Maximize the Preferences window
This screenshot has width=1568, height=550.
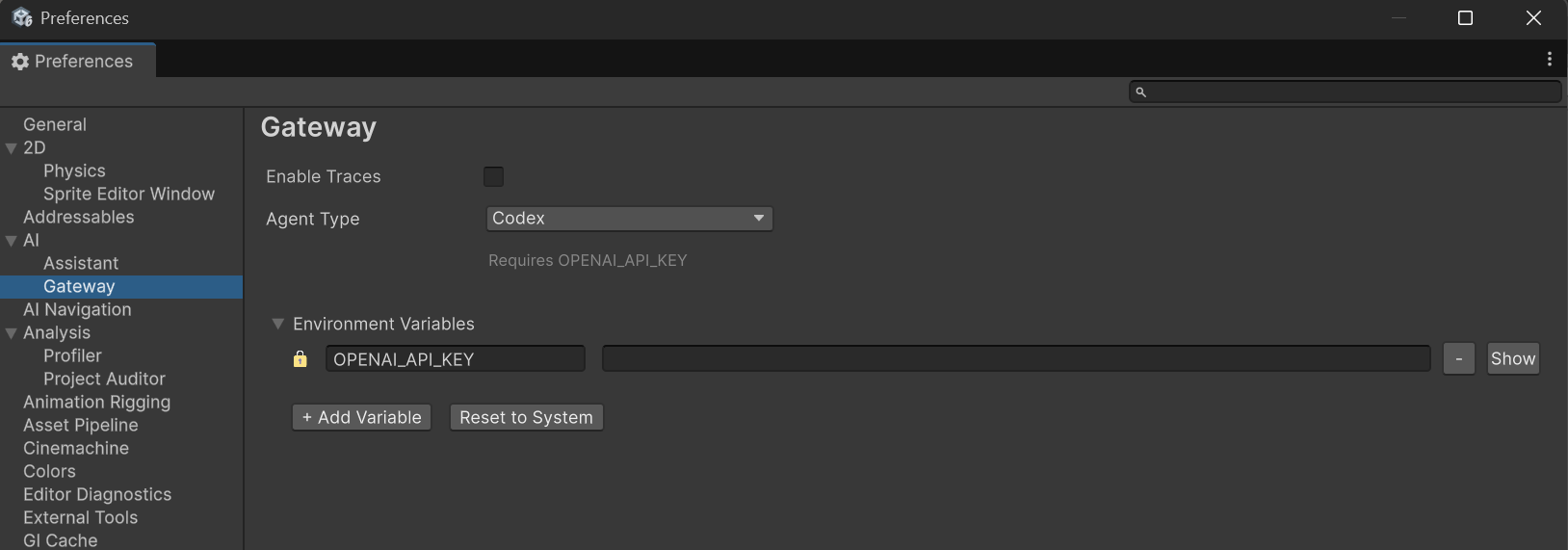pyautogui.click(x=1465, y=18)
